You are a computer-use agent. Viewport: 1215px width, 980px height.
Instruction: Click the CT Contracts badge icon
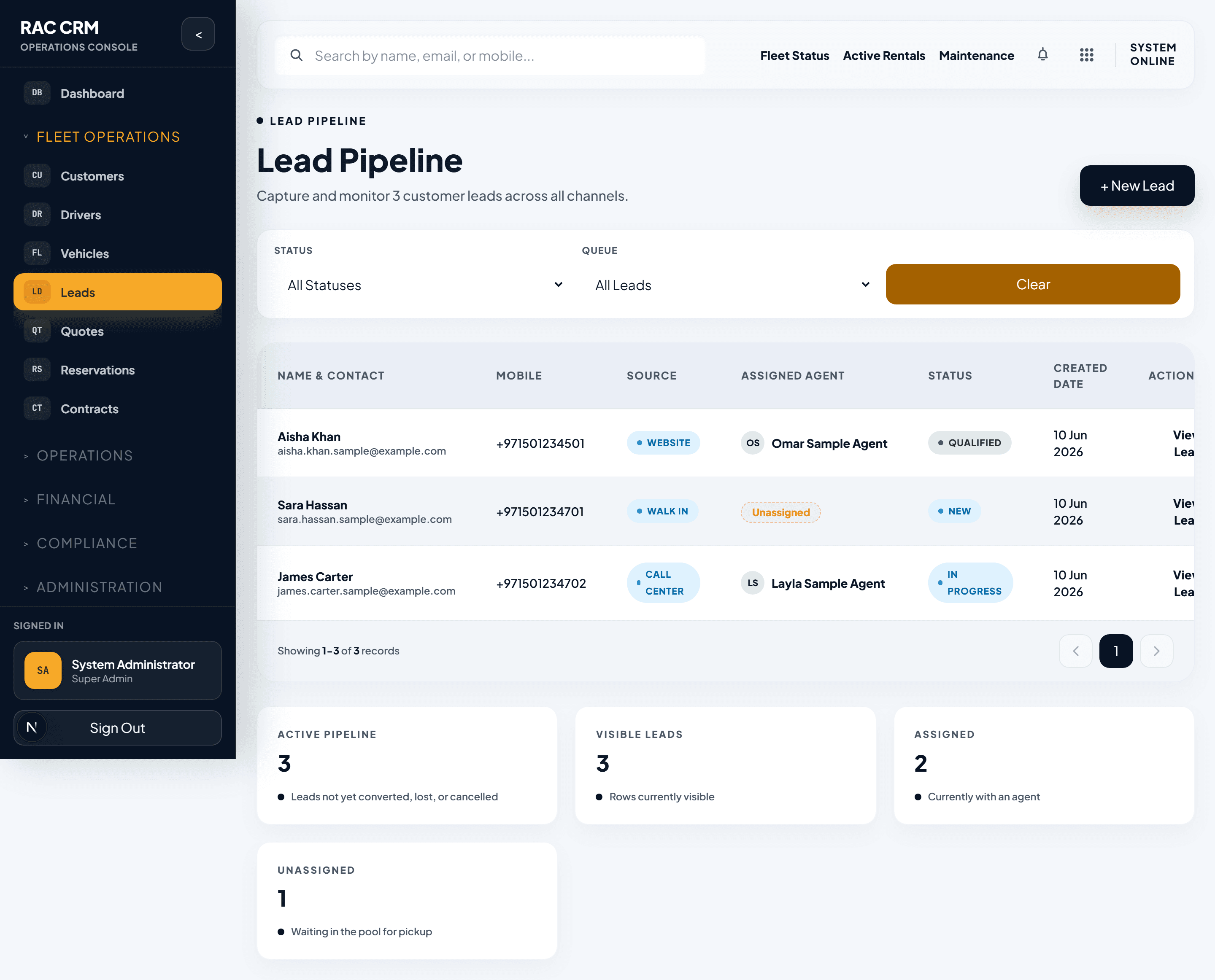pyautogui.click(x=37, y=409)
